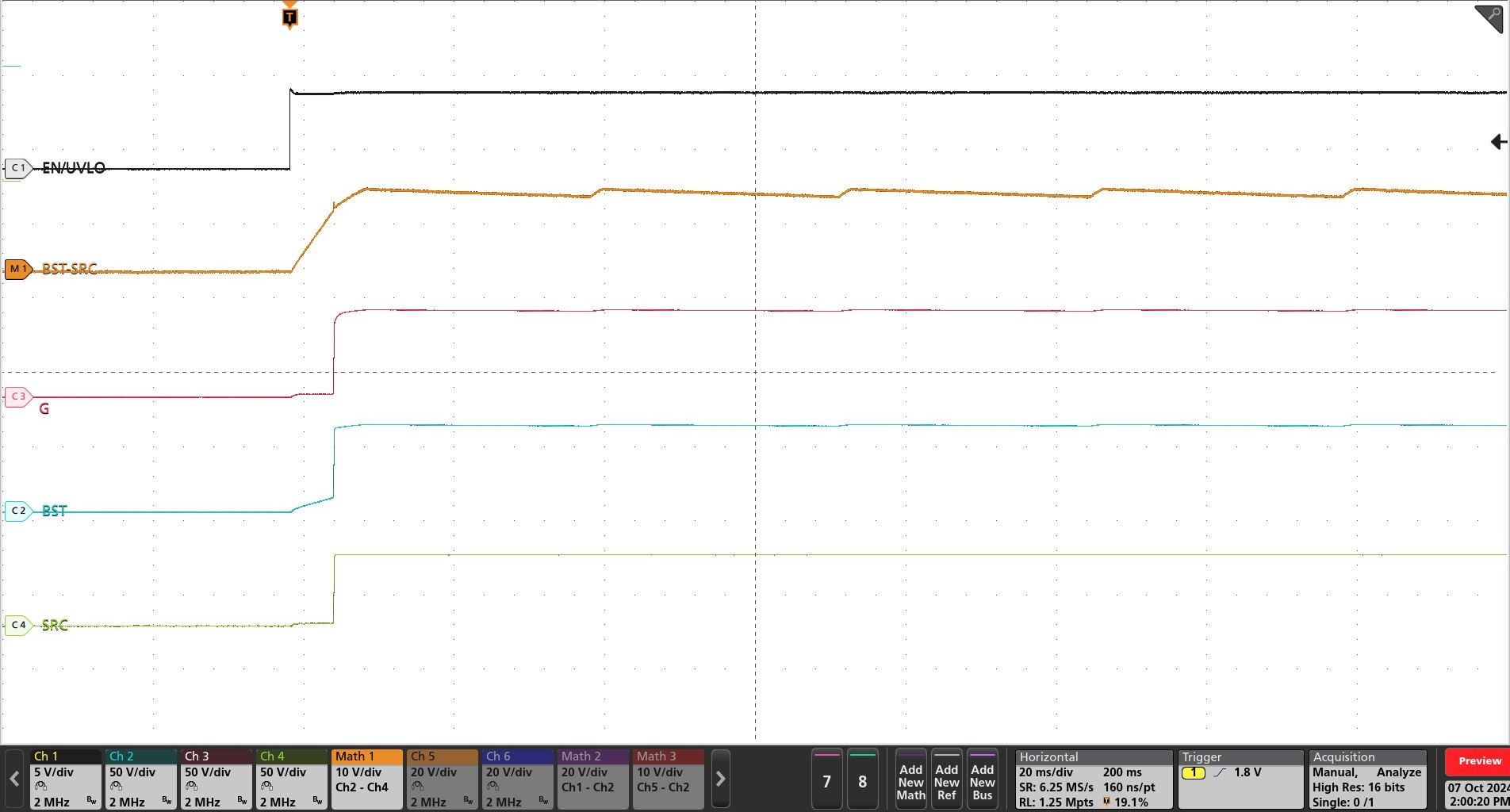Select the orange trigger position marker T

click(x=289, y=16)
